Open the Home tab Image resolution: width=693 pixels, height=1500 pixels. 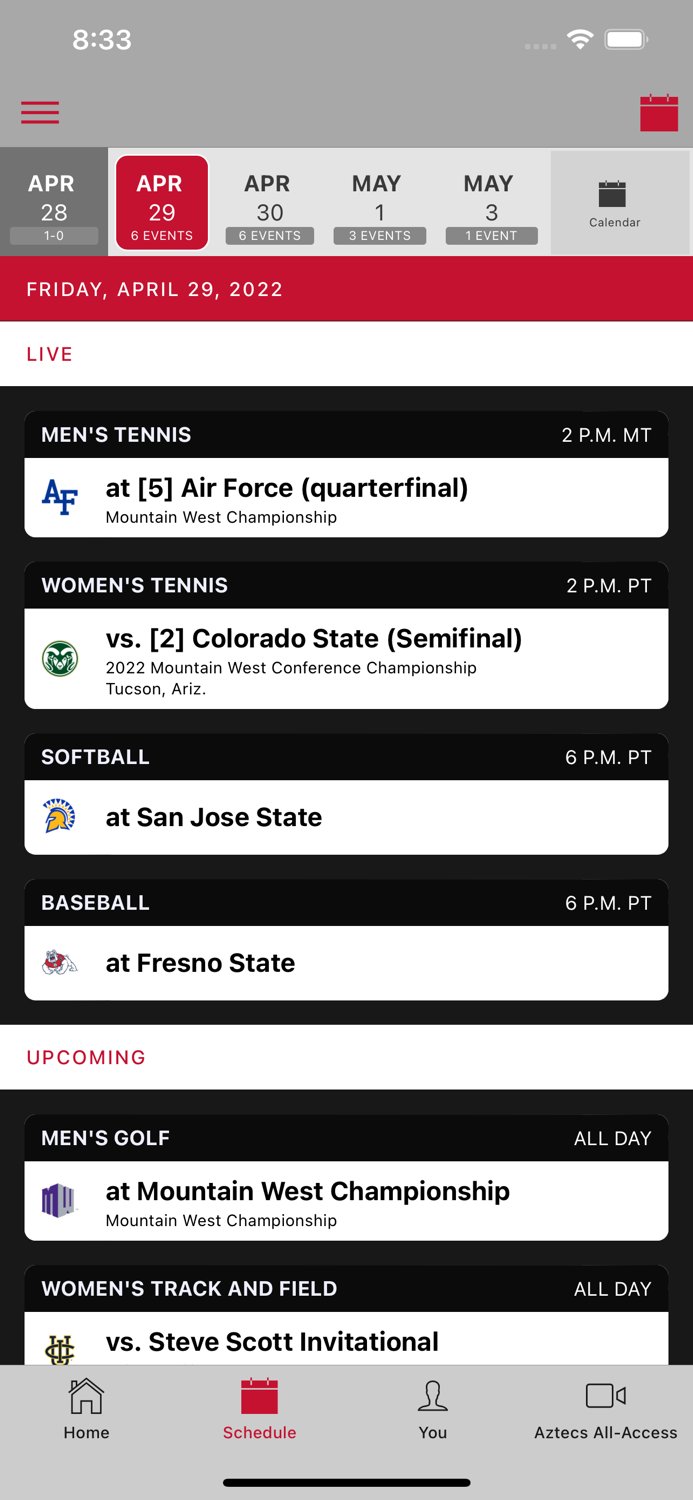pyautogui.click(x=86, y=1408)
